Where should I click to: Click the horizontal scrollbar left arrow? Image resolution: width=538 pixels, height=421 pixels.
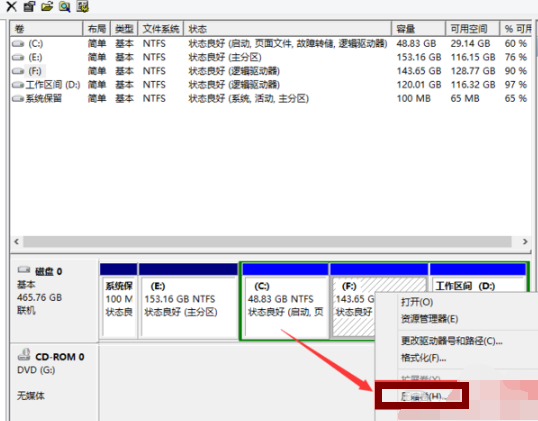click(16, 242)
